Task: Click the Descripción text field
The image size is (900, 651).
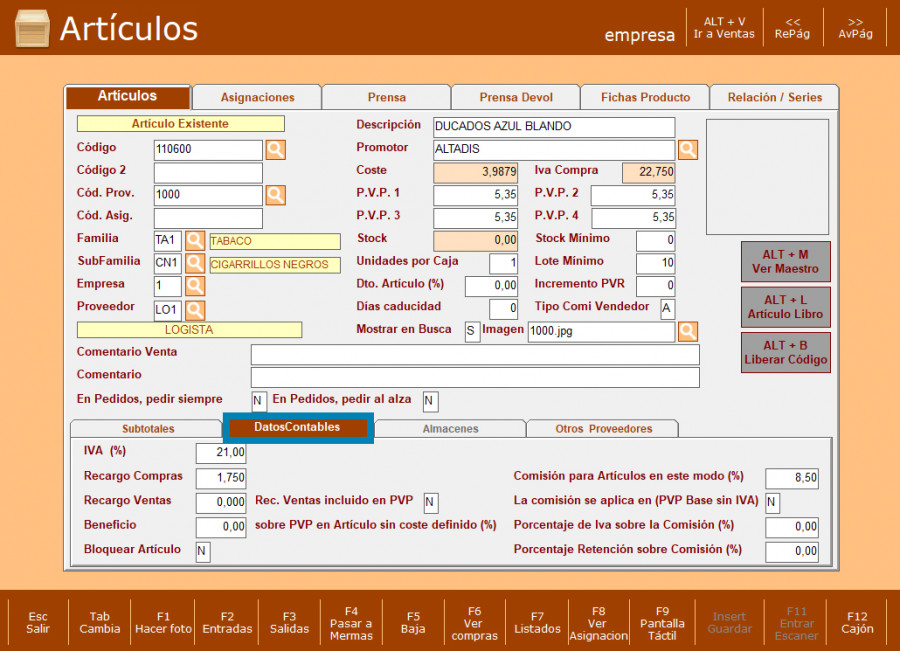Action: click(x=554, y=127)
